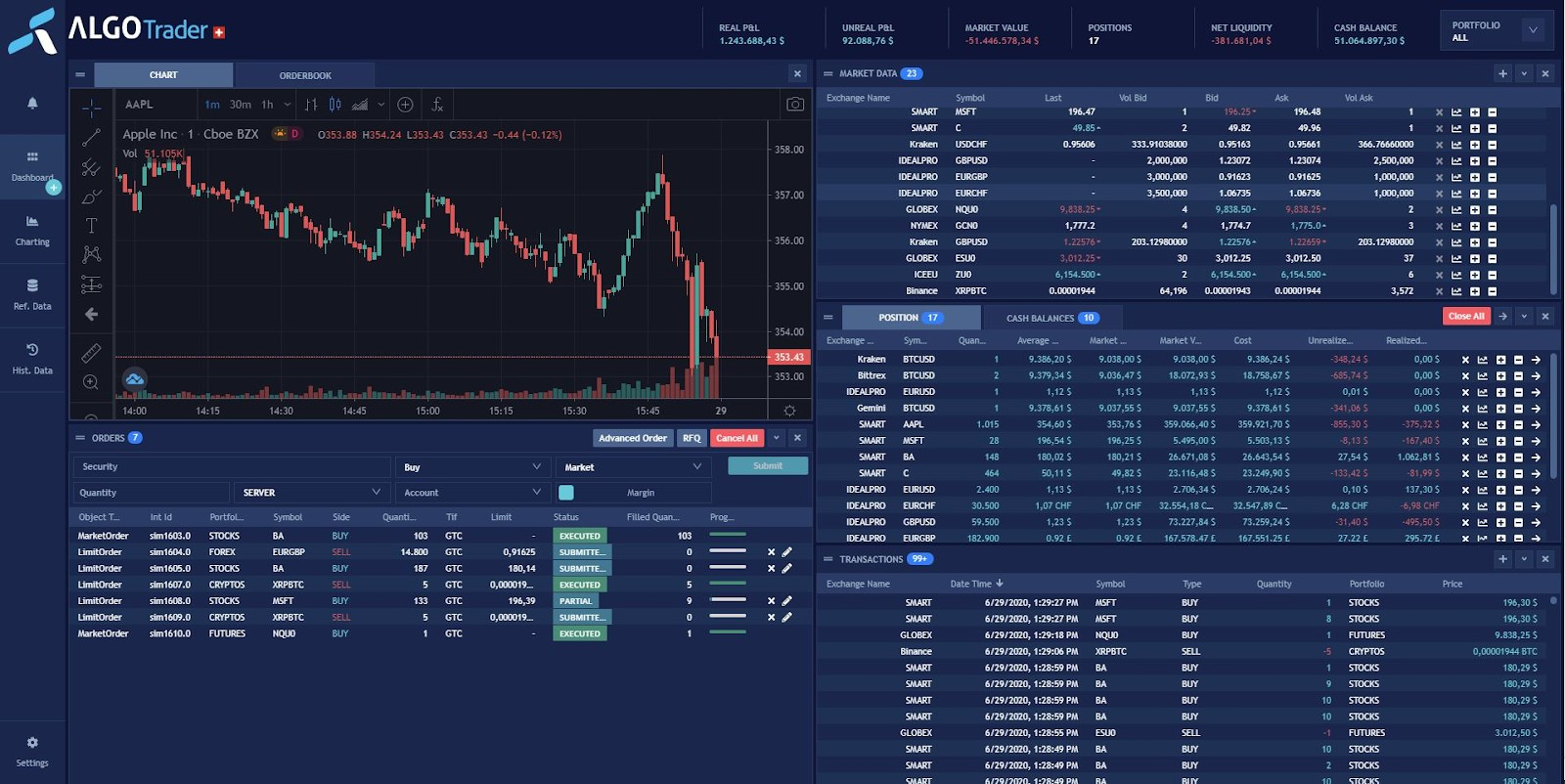Sort Transactions by the Date Time column
The width and height of the screenshot is (1565, 784).
[x=976, y=584]
